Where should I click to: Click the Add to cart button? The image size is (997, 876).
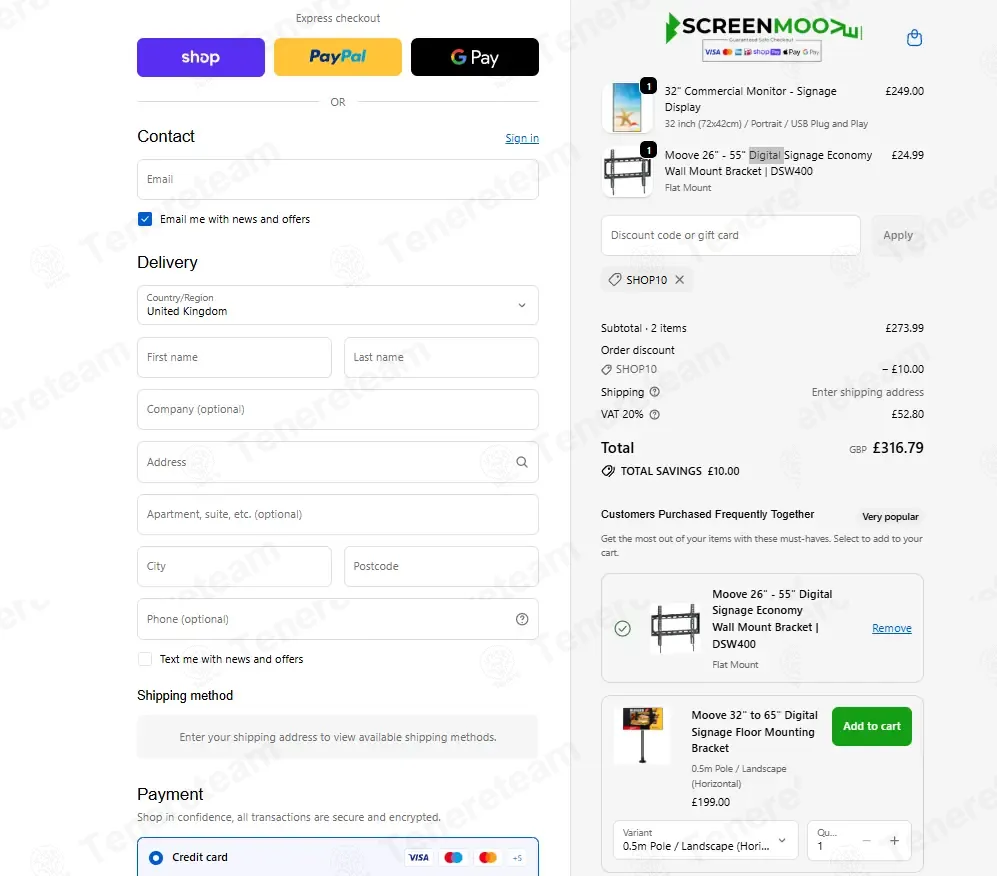871,726
